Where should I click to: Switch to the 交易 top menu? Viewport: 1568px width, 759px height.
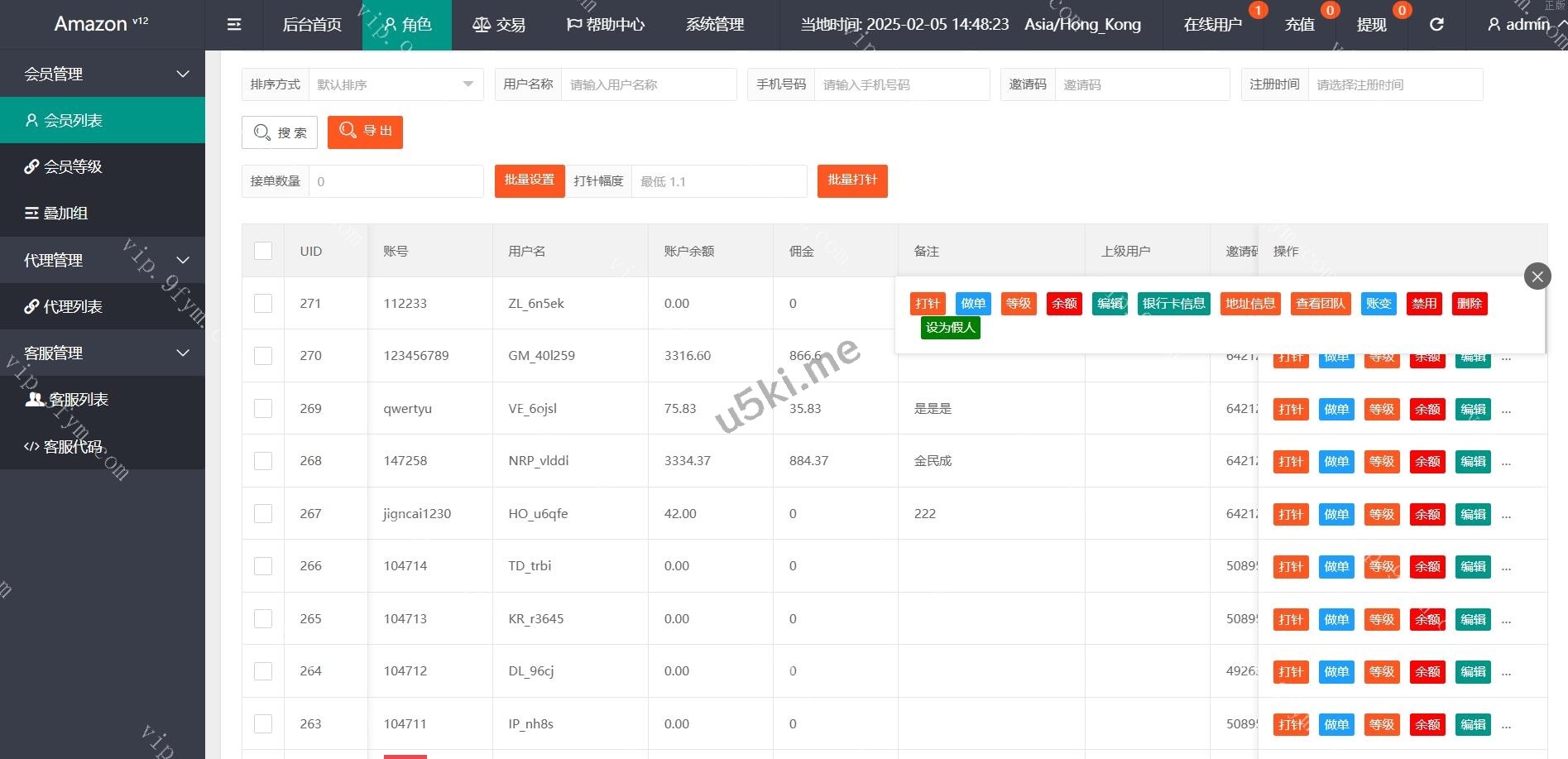(499, 25)
